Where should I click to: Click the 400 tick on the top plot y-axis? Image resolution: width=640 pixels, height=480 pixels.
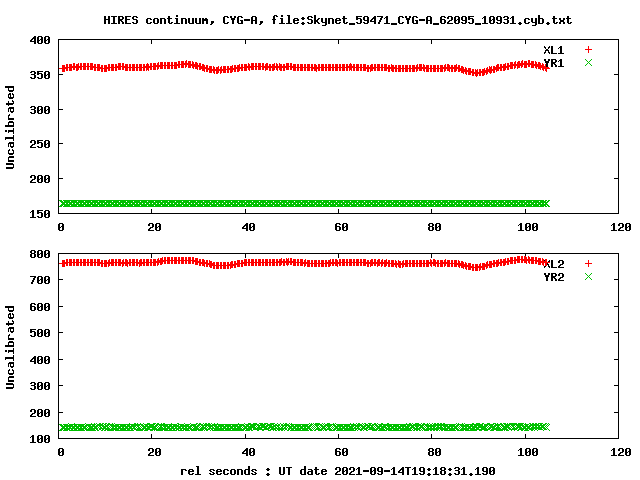coord(40,40)
